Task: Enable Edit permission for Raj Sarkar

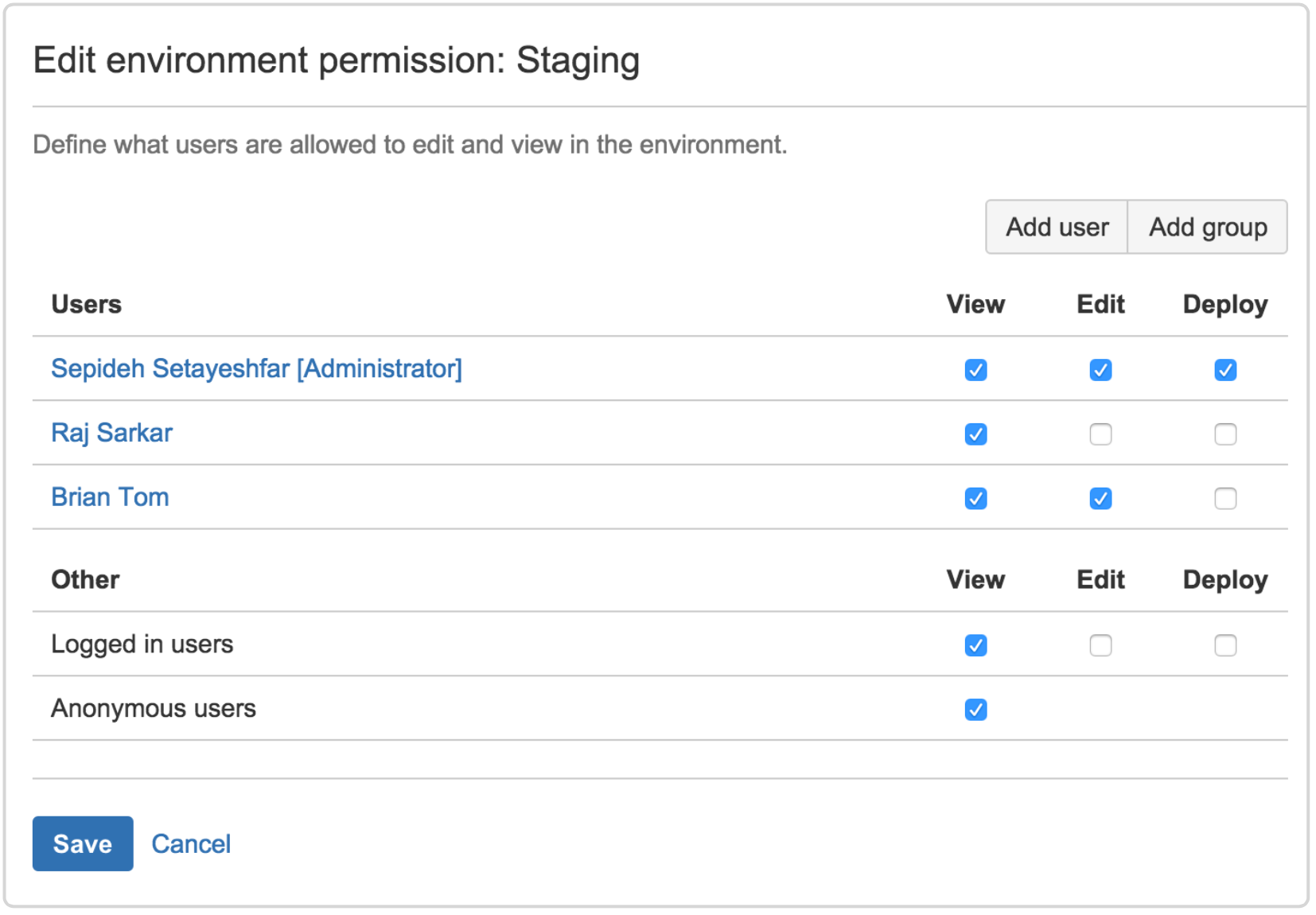Action: point(1100,434)
